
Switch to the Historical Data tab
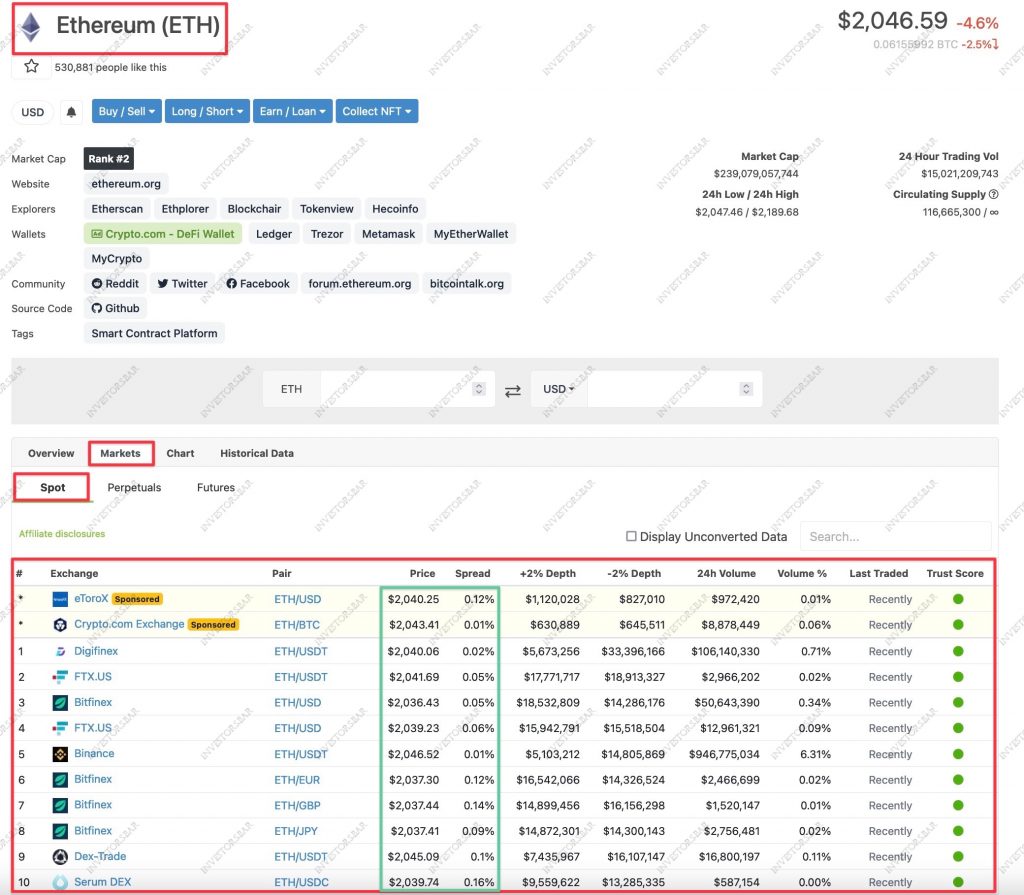(257, 453)
